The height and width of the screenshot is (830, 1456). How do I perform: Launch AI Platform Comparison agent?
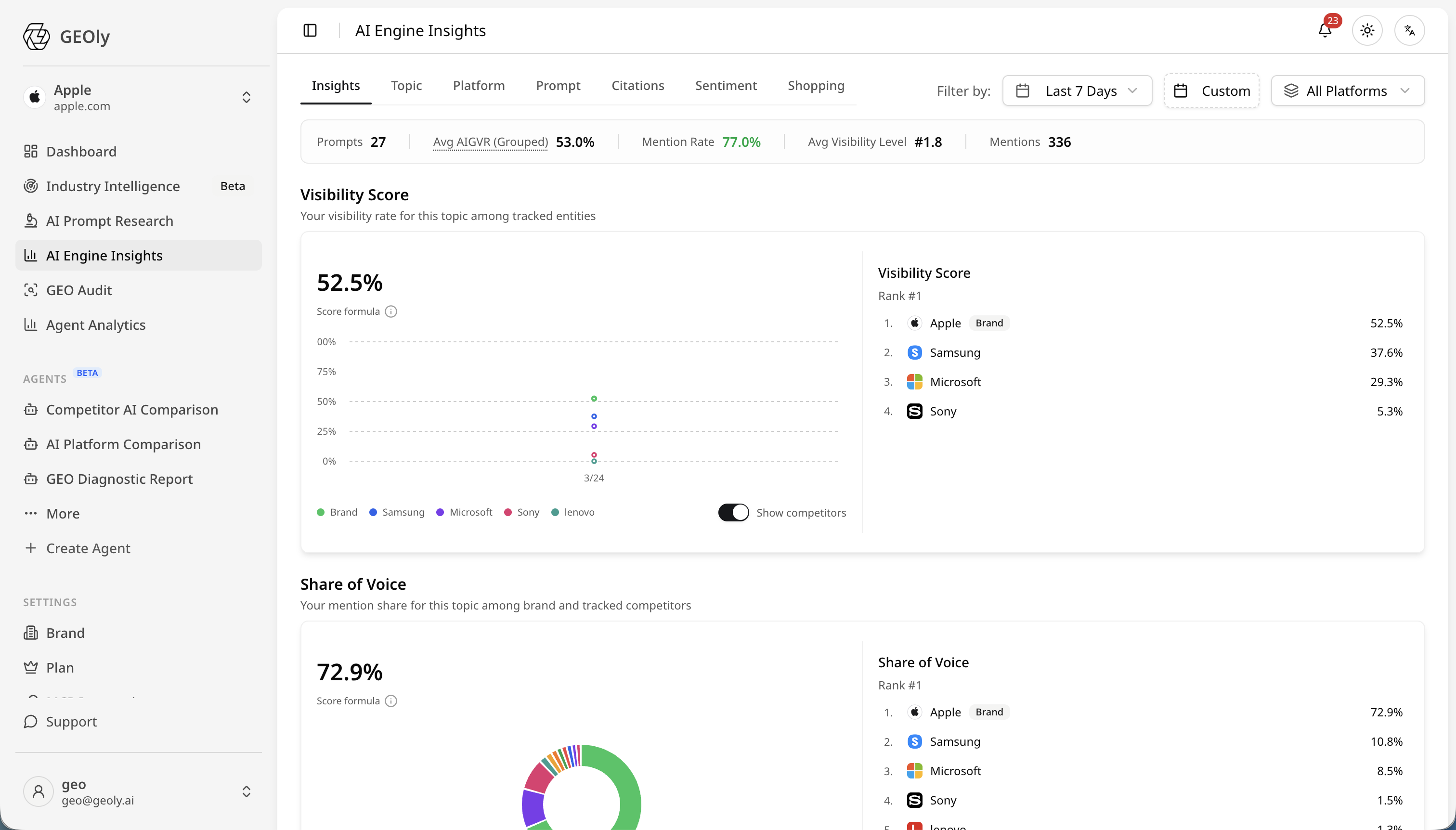(139, 444)
